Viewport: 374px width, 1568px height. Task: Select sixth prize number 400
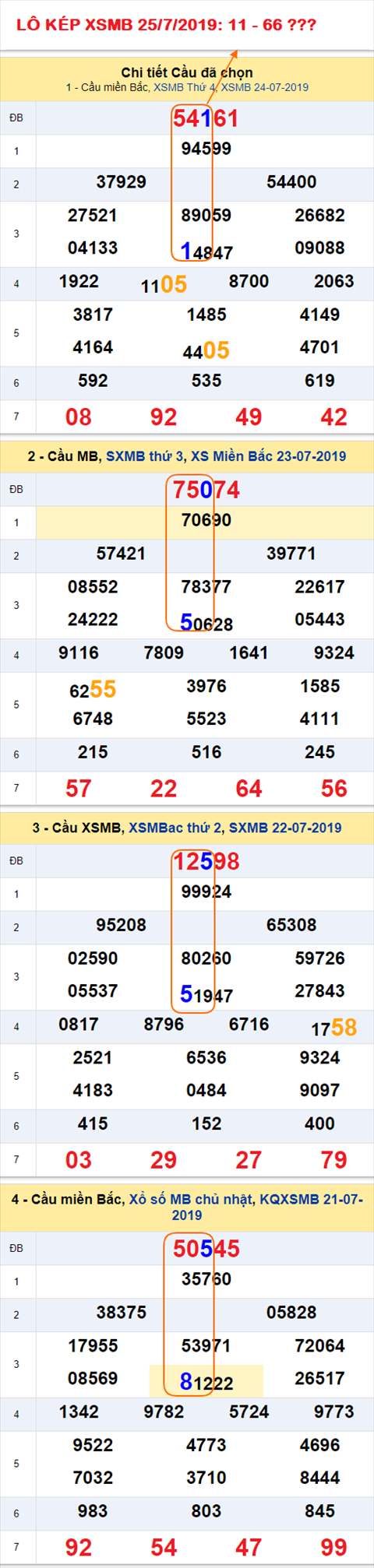pos(319,1123)
